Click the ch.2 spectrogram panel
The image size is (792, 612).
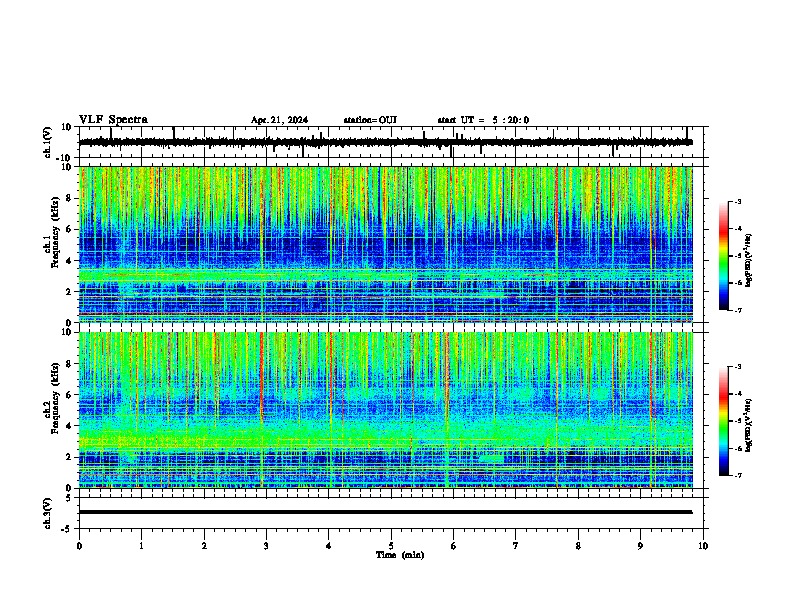[x=386, y=410]
